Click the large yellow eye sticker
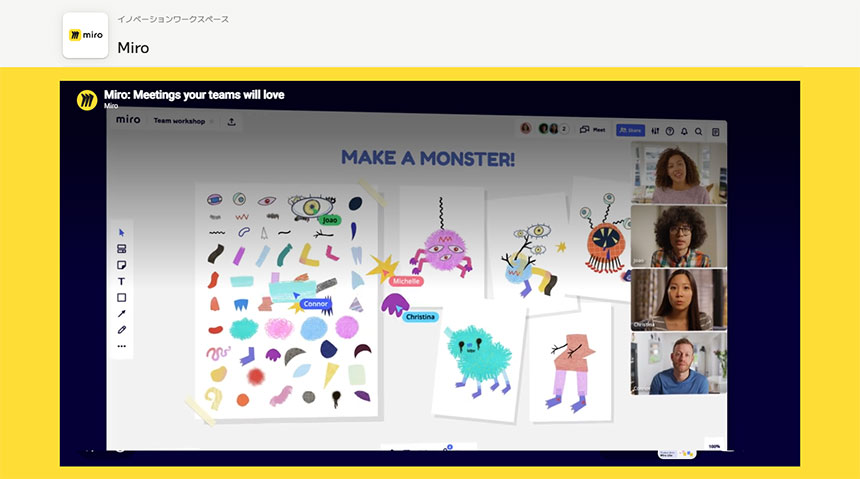 [x=312, y=207]
